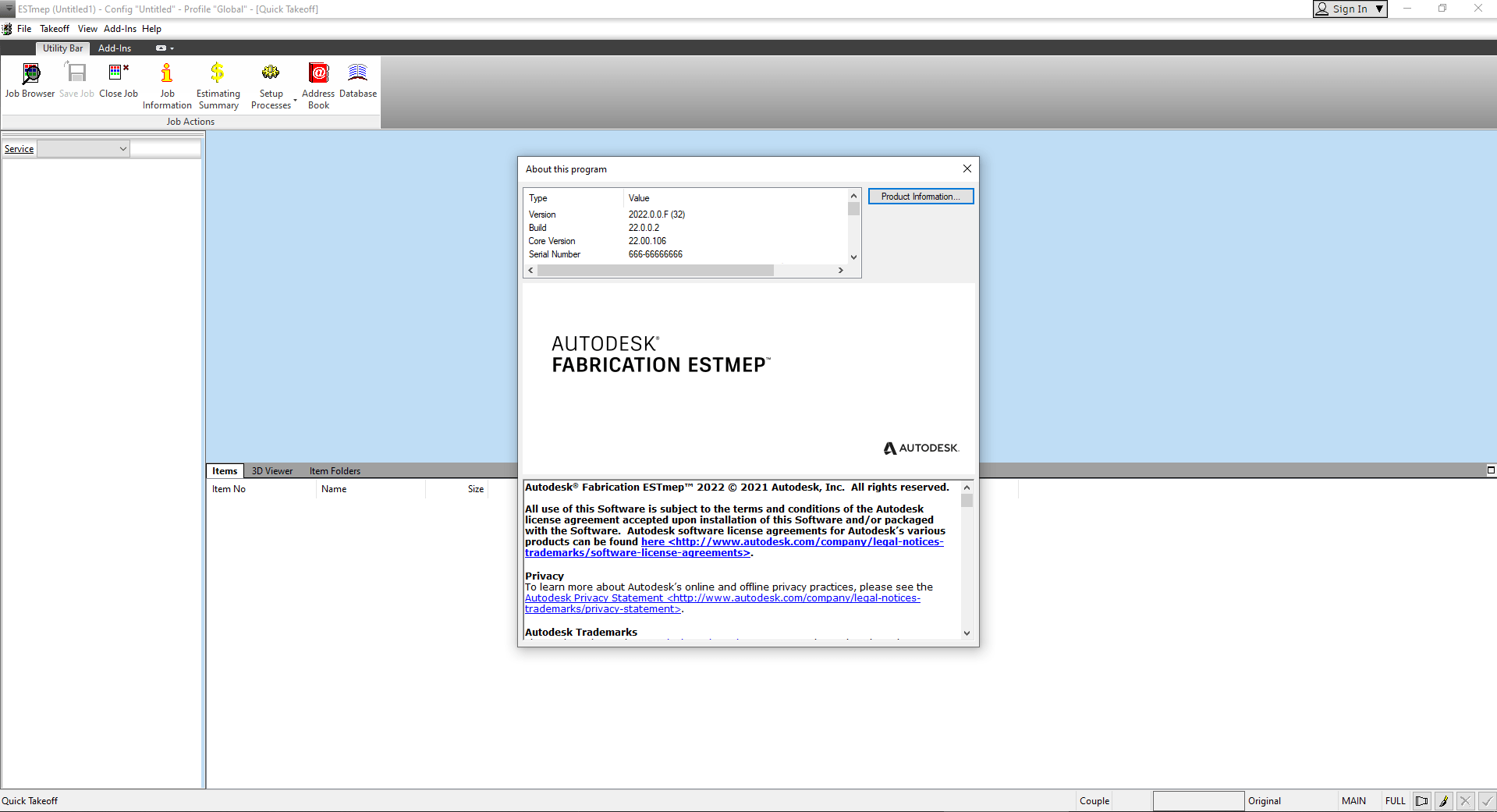Image resolution: width=1497 pixels, height=812 pixels.
Task: Click the info table horizontal scrollbar thumb
Action: pos(655,271)
